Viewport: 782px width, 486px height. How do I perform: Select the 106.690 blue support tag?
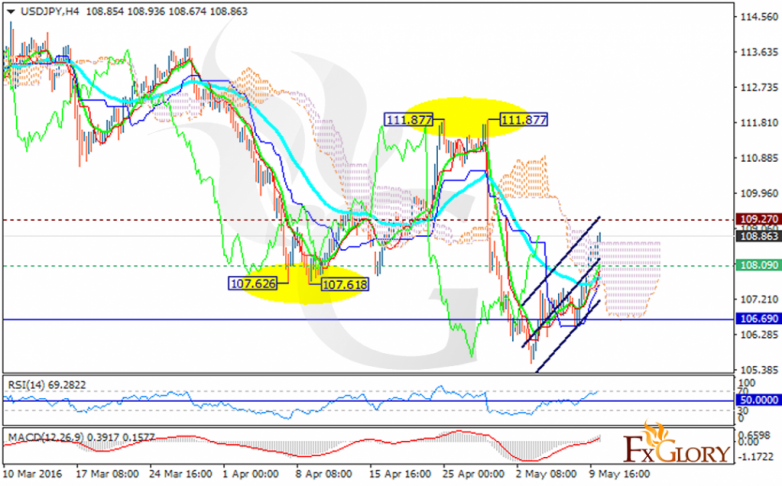click(759, 319)
